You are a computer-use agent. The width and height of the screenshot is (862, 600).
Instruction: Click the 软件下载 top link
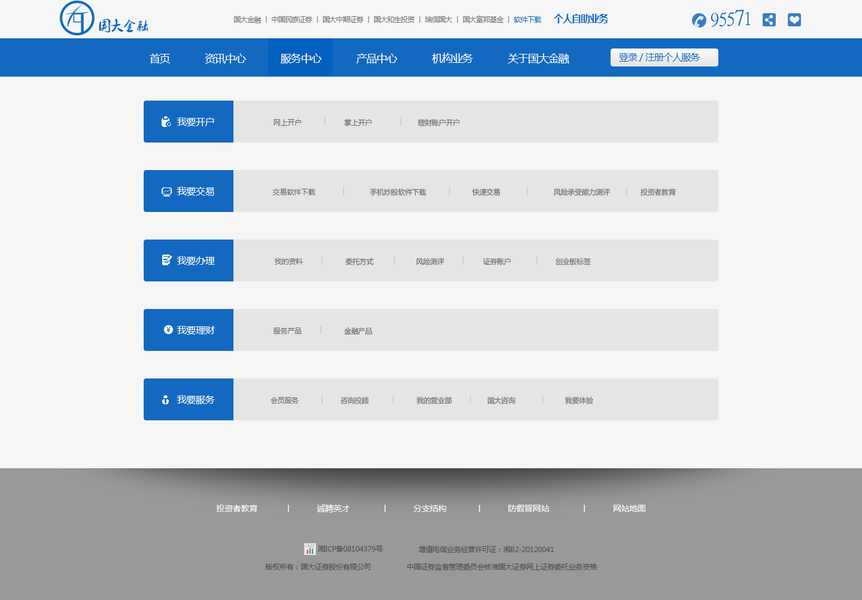[527, 19]
